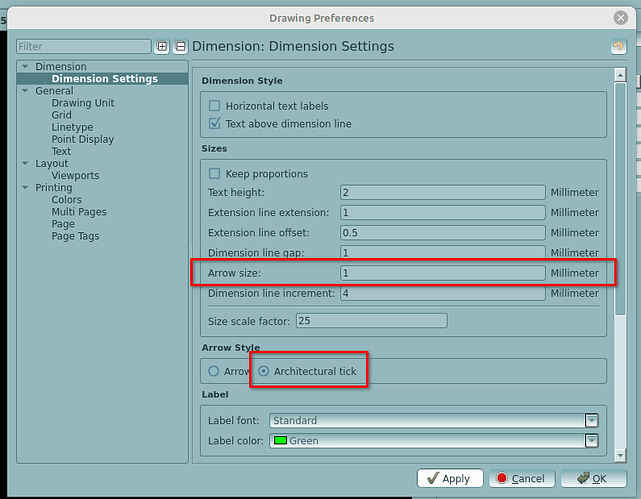Toggle Keep proportions checkbox
Image resolution: width=641 pixels, height=499 pixels.
pos(214,174)
